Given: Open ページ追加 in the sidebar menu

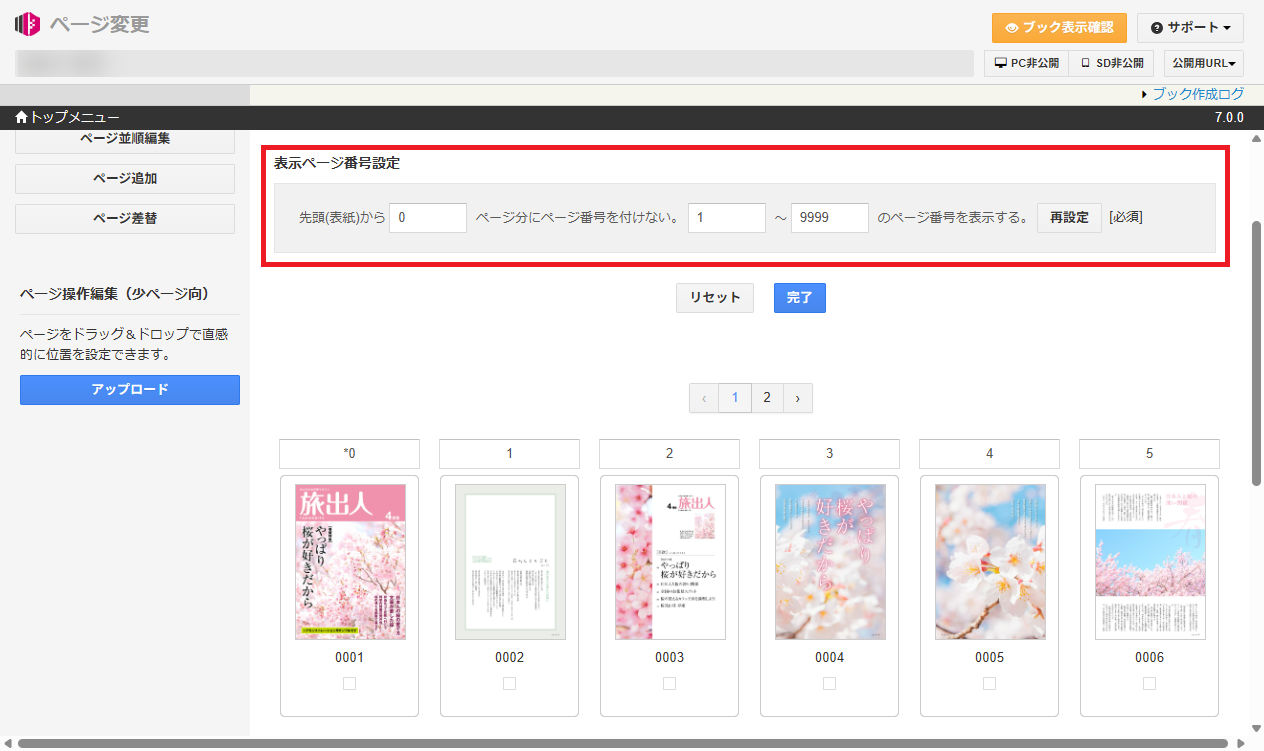Looking at the screenshot, I should click(125, 179).
